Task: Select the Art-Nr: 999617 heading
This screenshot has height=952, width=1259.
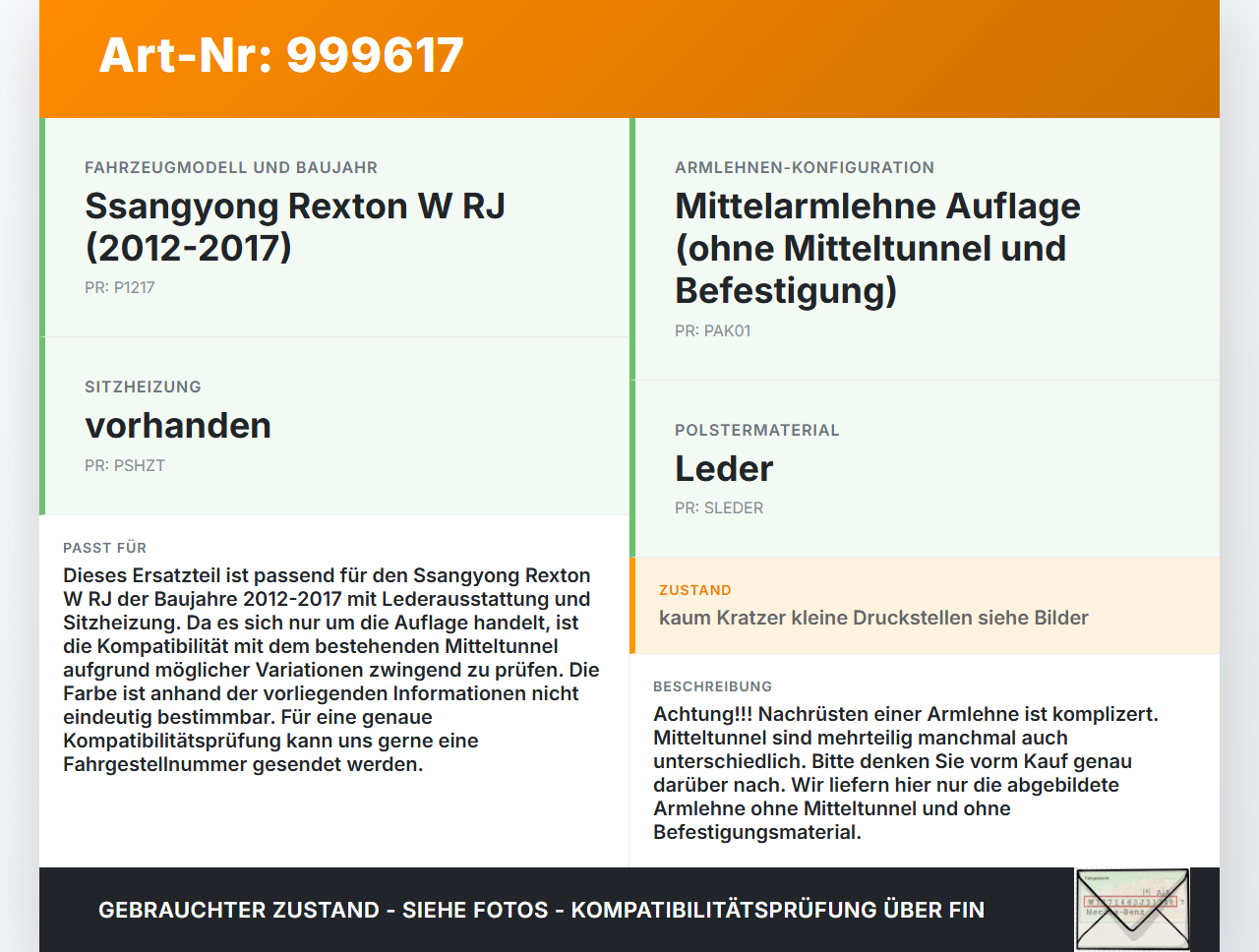Action: (281, 55)
